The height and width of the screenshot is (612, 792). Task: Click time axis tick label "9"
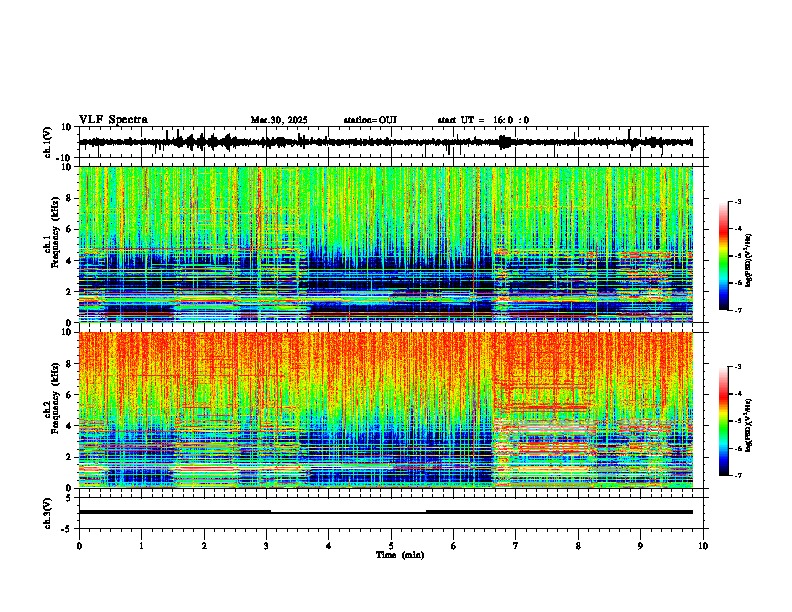pyautogui.click(x=640, y=546)
